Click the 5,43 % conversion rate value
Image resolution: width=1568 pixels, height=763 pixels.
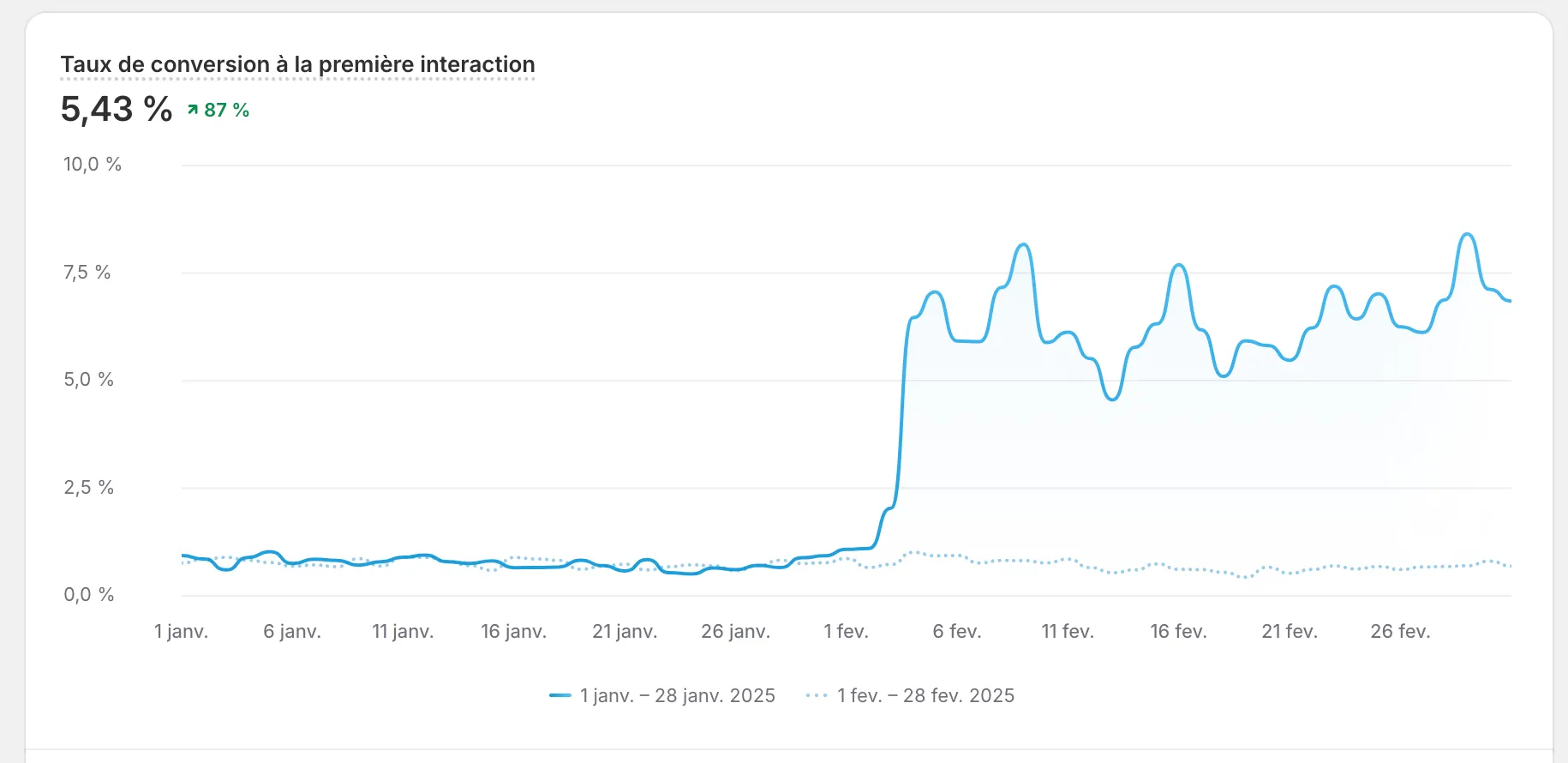pos(117,110)
